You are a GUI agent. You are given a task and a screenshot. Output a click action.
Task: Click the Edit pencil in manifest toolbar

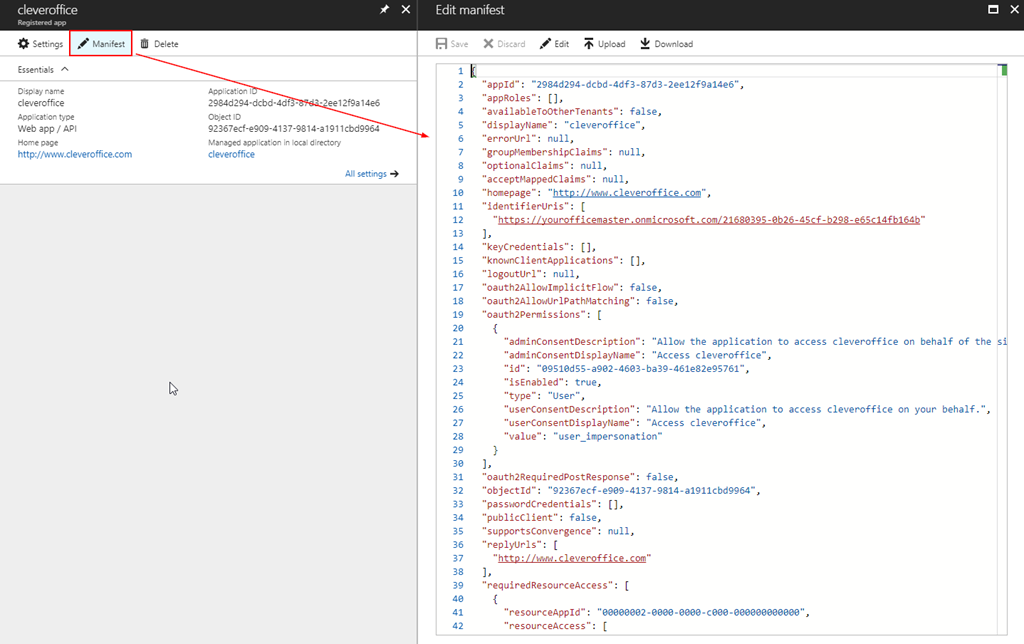554,44
